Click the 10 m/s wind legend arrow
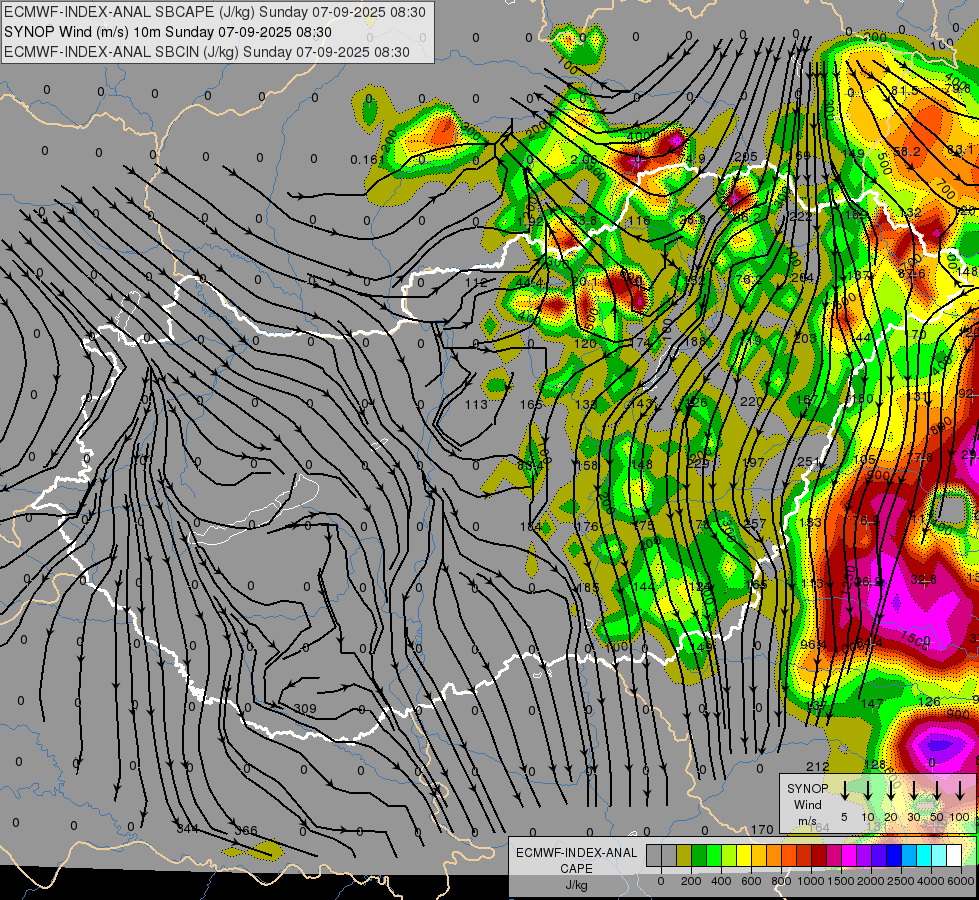The width and height of the screenshot is (979, 900). pos(868,790)
